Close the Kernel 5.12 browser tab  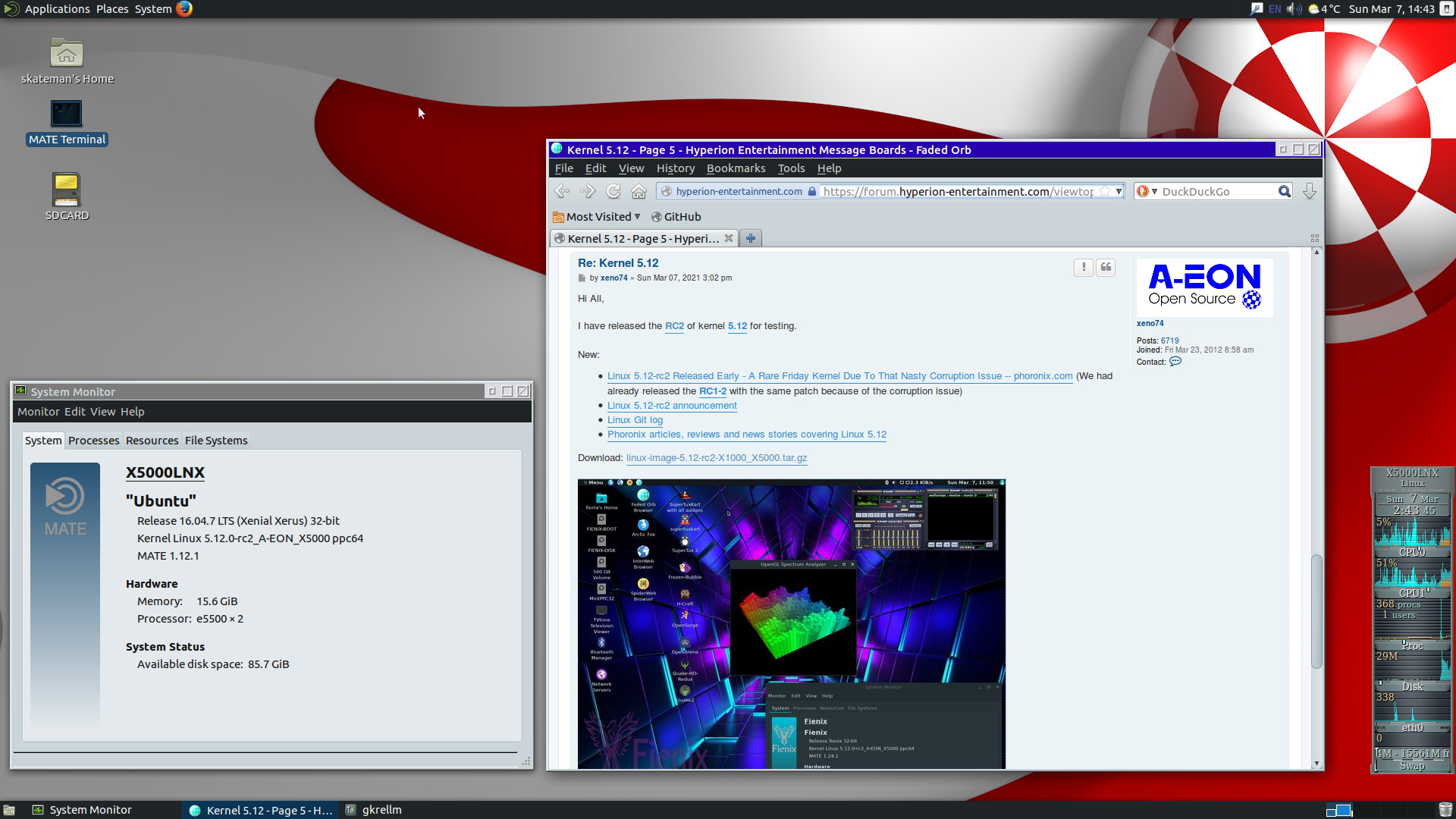(x=729, y=238)
